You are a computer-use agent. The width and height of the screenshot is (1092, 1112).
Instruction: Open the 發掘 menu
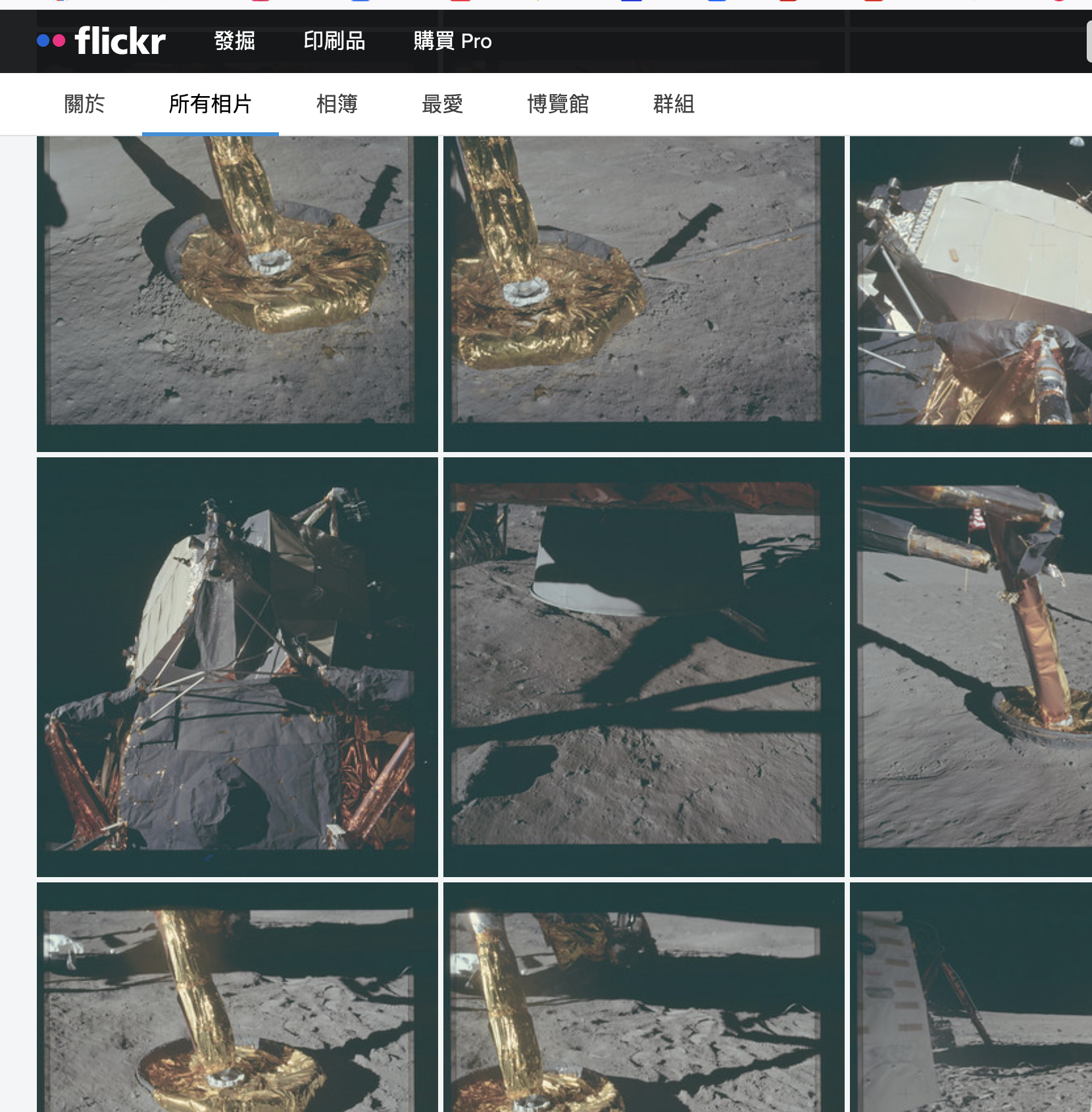[234, 41]
